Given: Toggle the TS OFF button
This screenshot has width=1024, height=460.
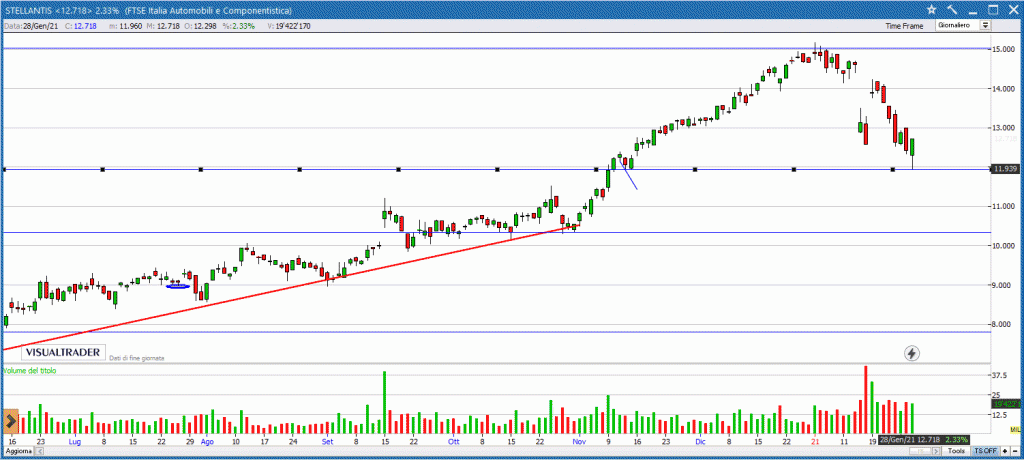Looking at the screenshot, I should coord(985,451).
